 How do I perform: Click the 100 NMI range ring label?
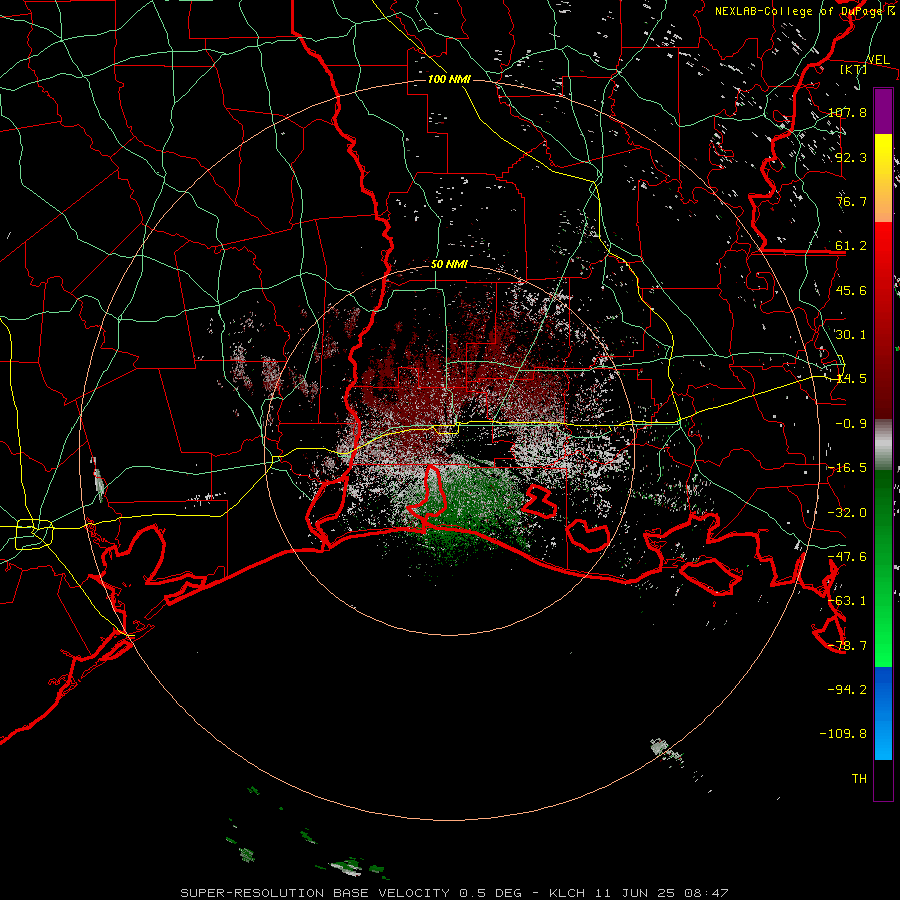tap(449, 79)
